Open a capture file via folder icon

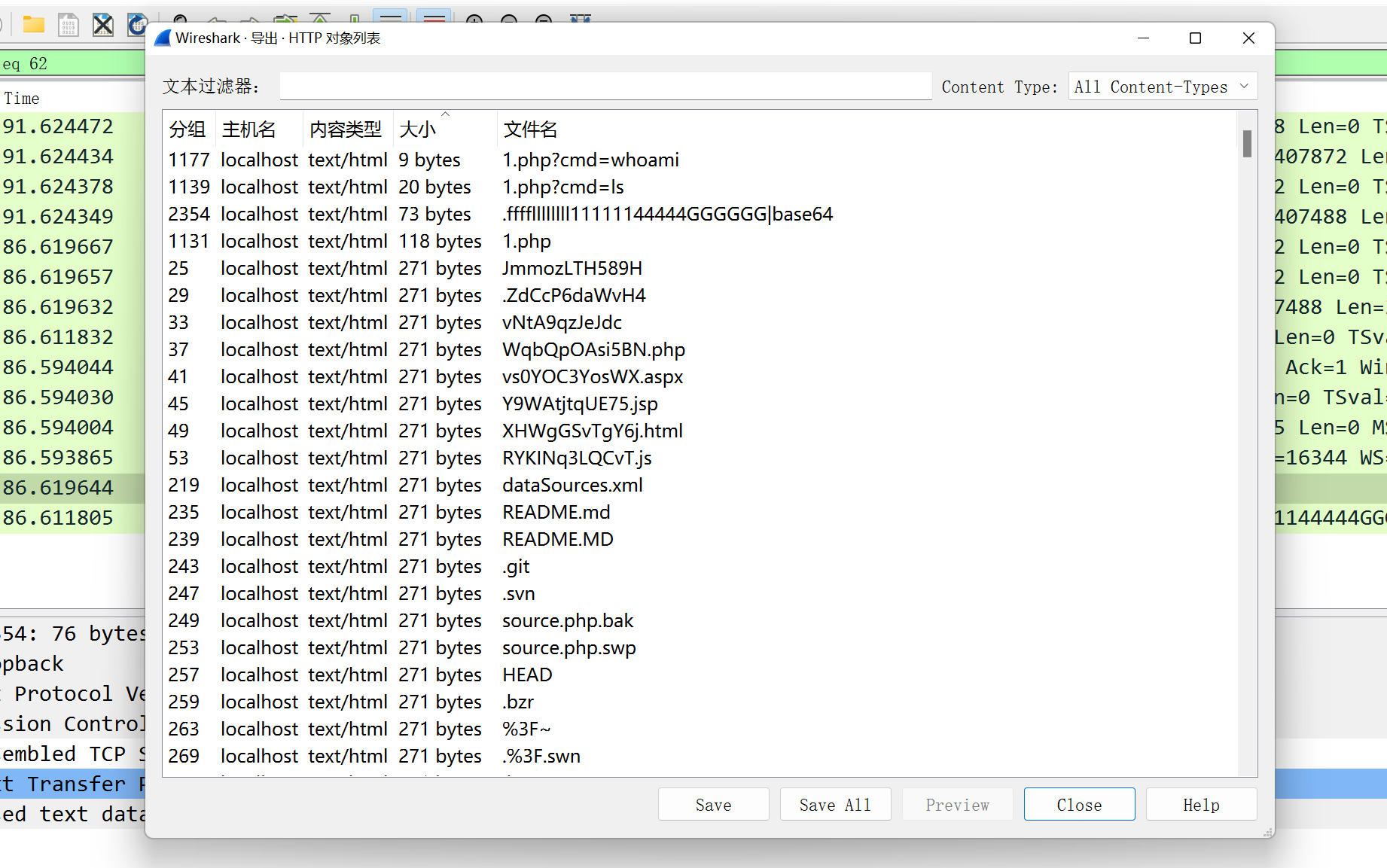click(33, 25)
